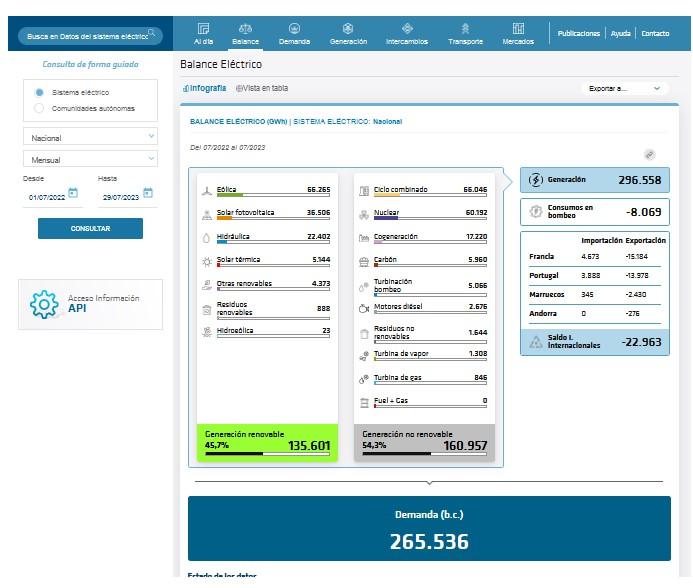Select the Sistema eléctrico radio button

(x=39, y=92)
